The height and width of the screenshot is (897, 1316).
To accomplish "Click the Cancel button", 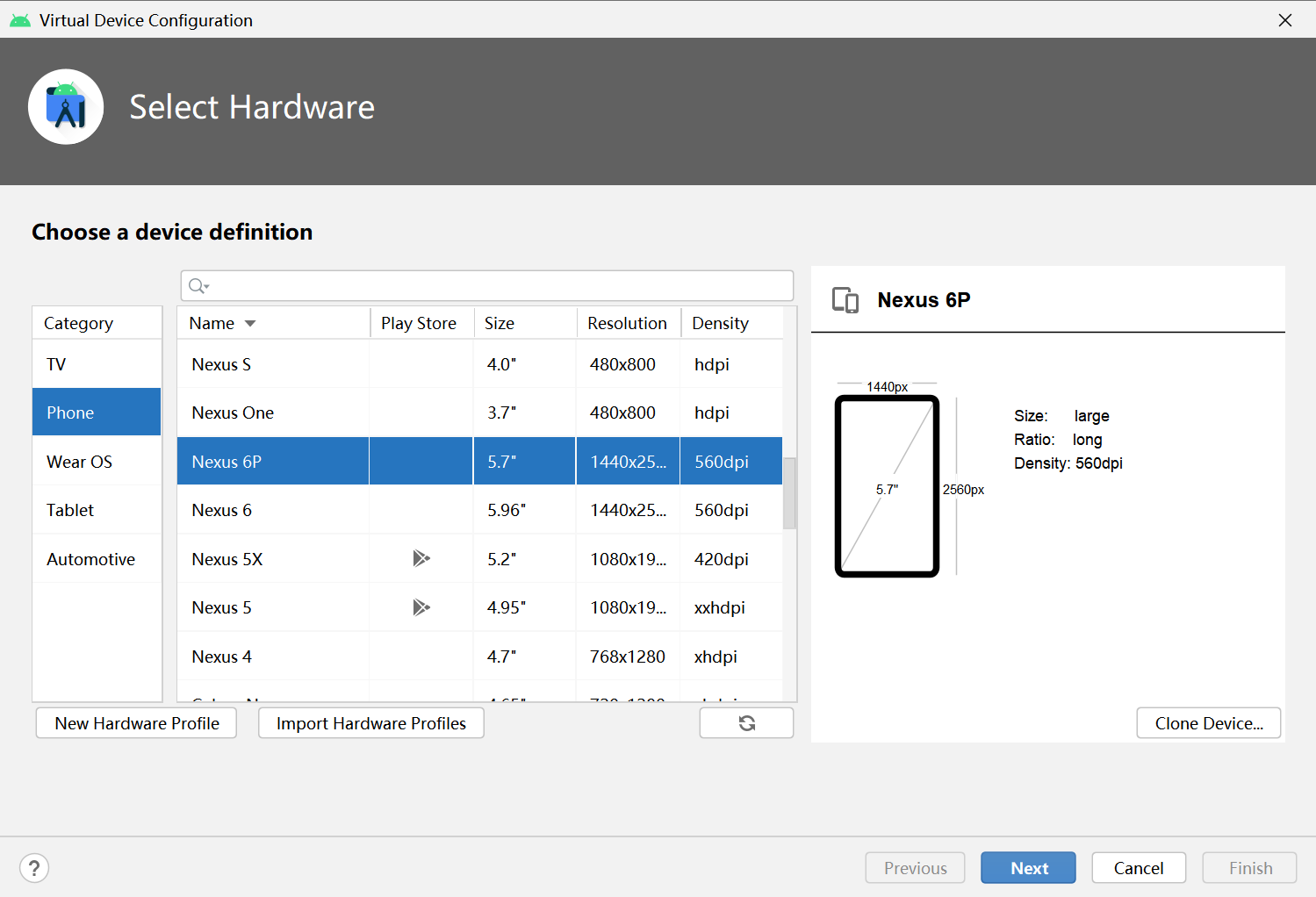I will tap(1139, 868).
